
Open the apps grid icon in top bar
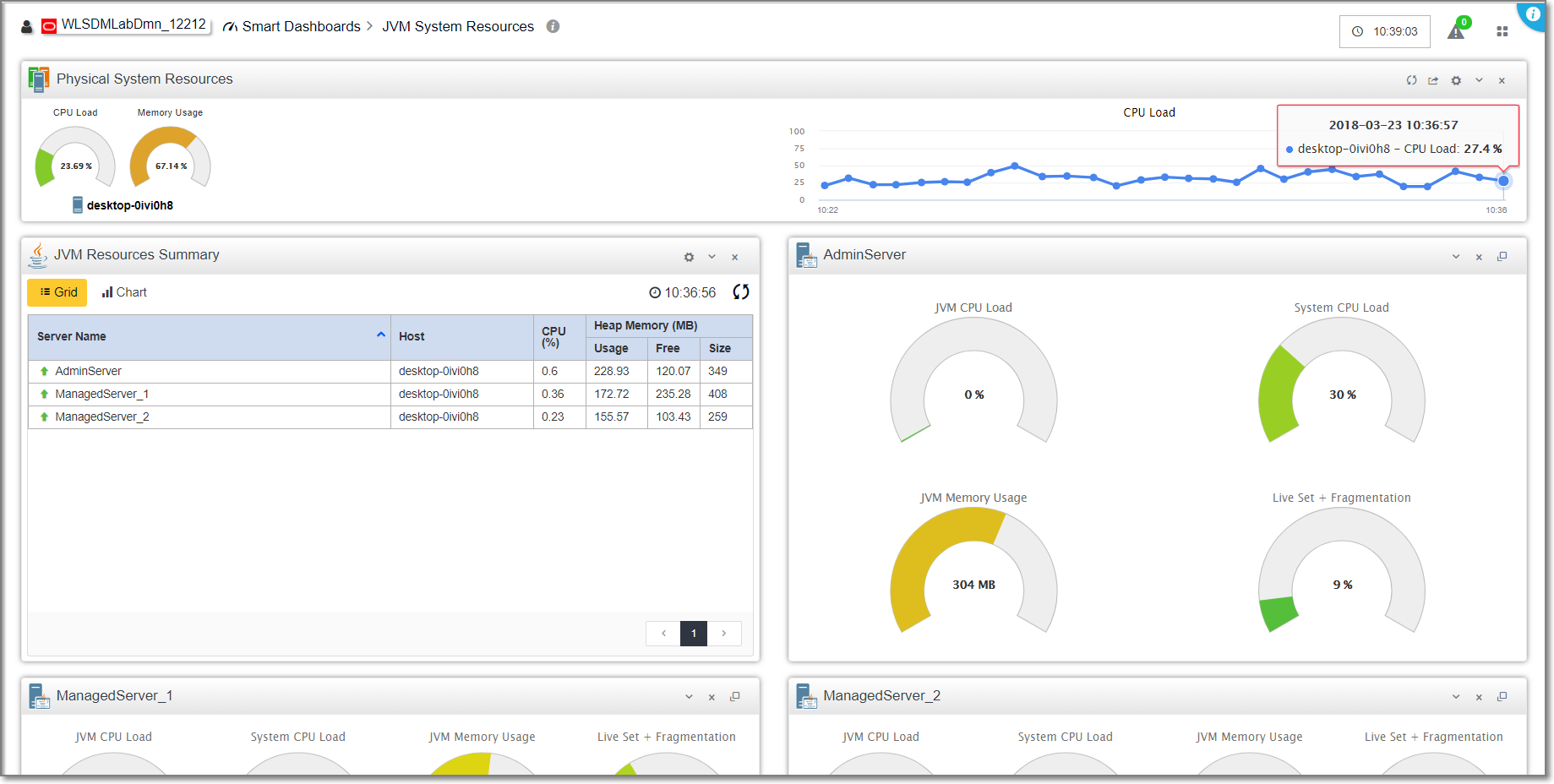point(1502,30)
